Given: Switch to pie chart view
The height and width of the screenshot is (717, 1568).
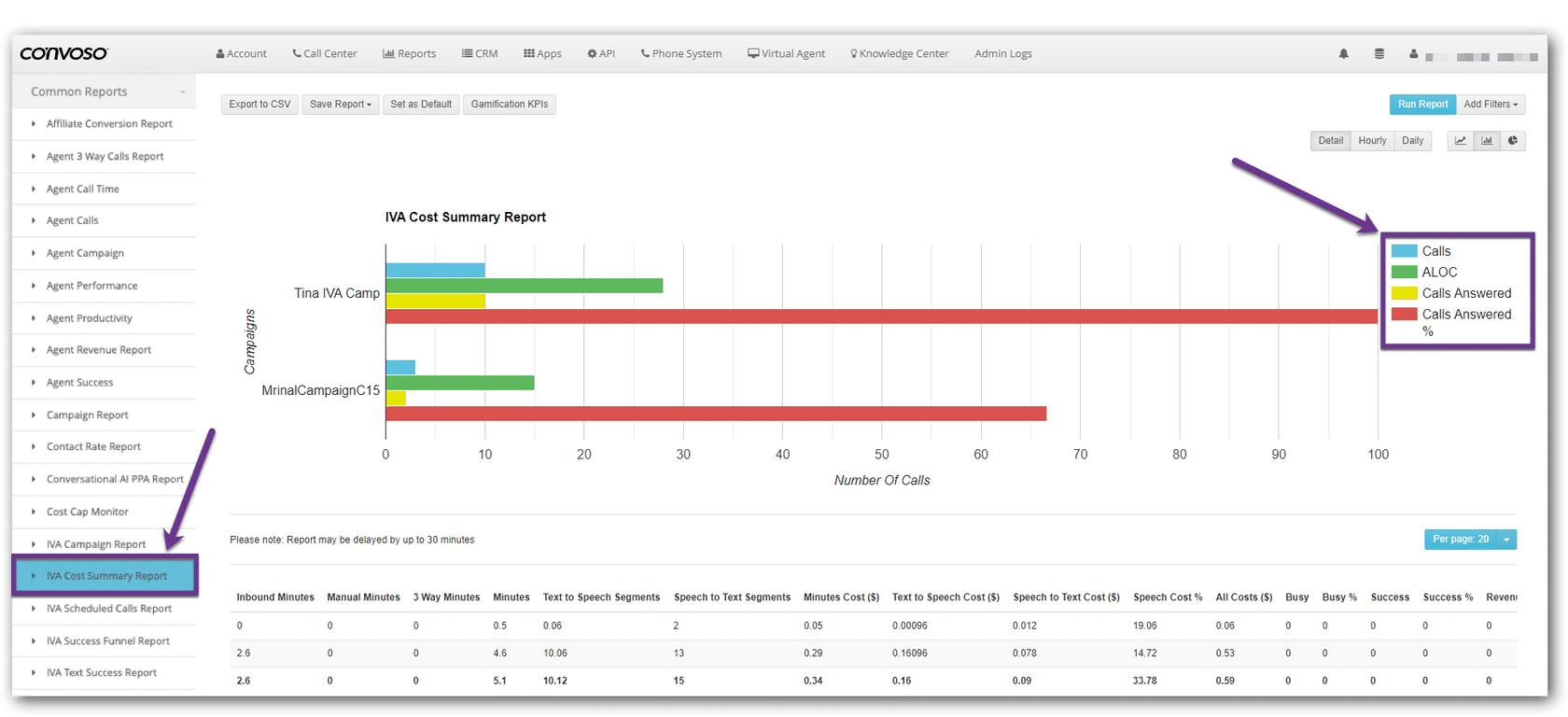Looking at the screenshot, I should 1513,141.
